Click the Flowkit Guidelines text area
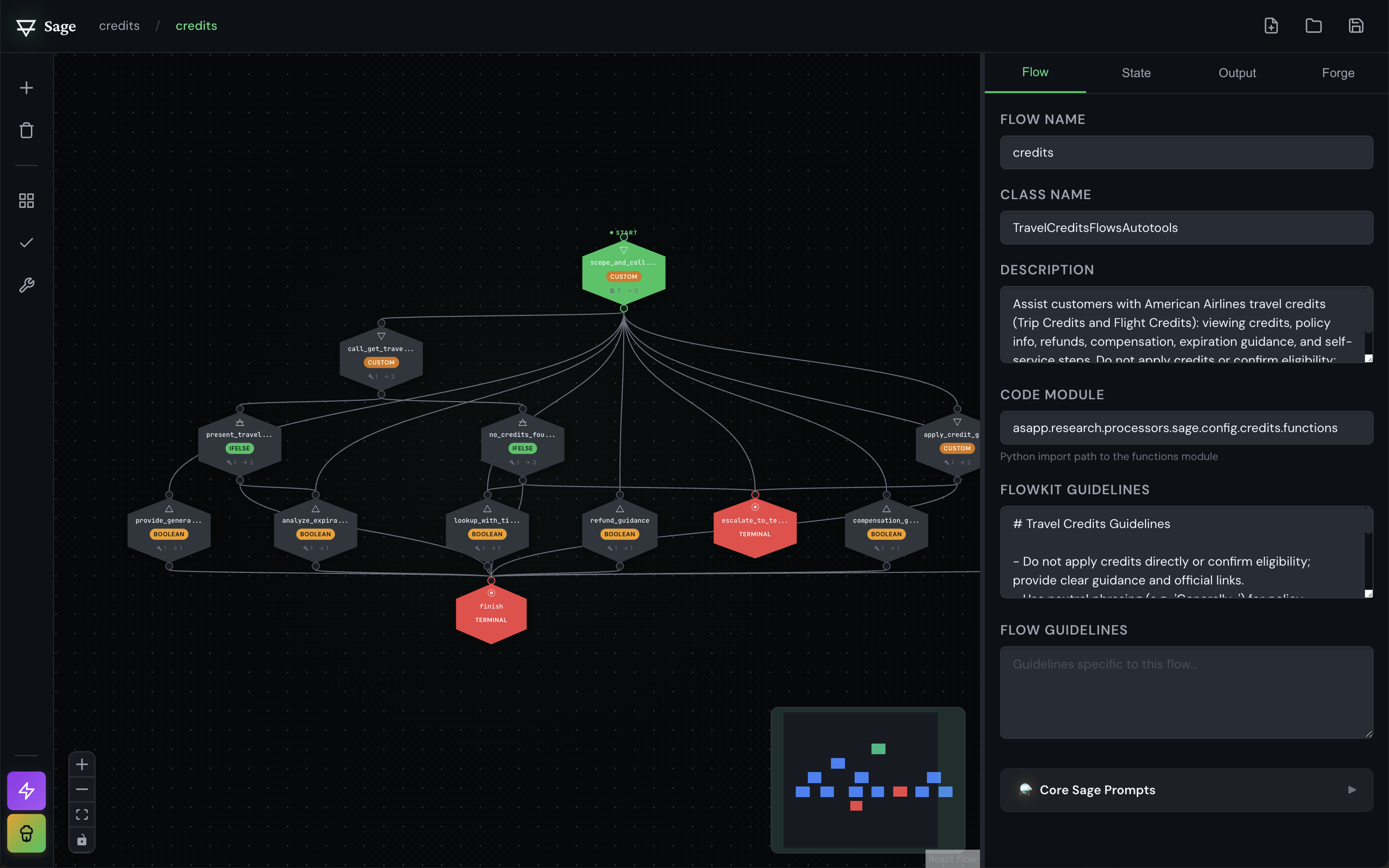The image size is (1389, 868). (1186, 552)
